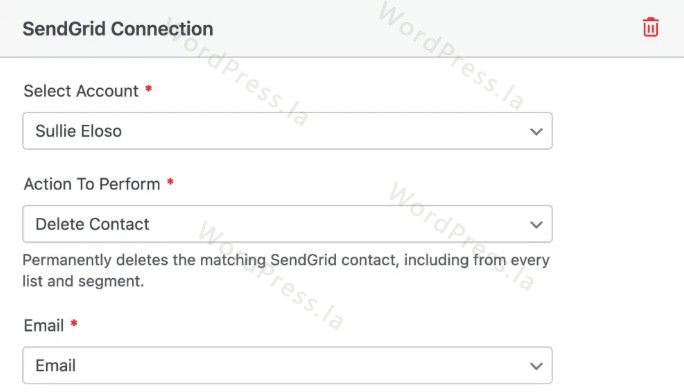Click empty area of the connection header bar

428,28
